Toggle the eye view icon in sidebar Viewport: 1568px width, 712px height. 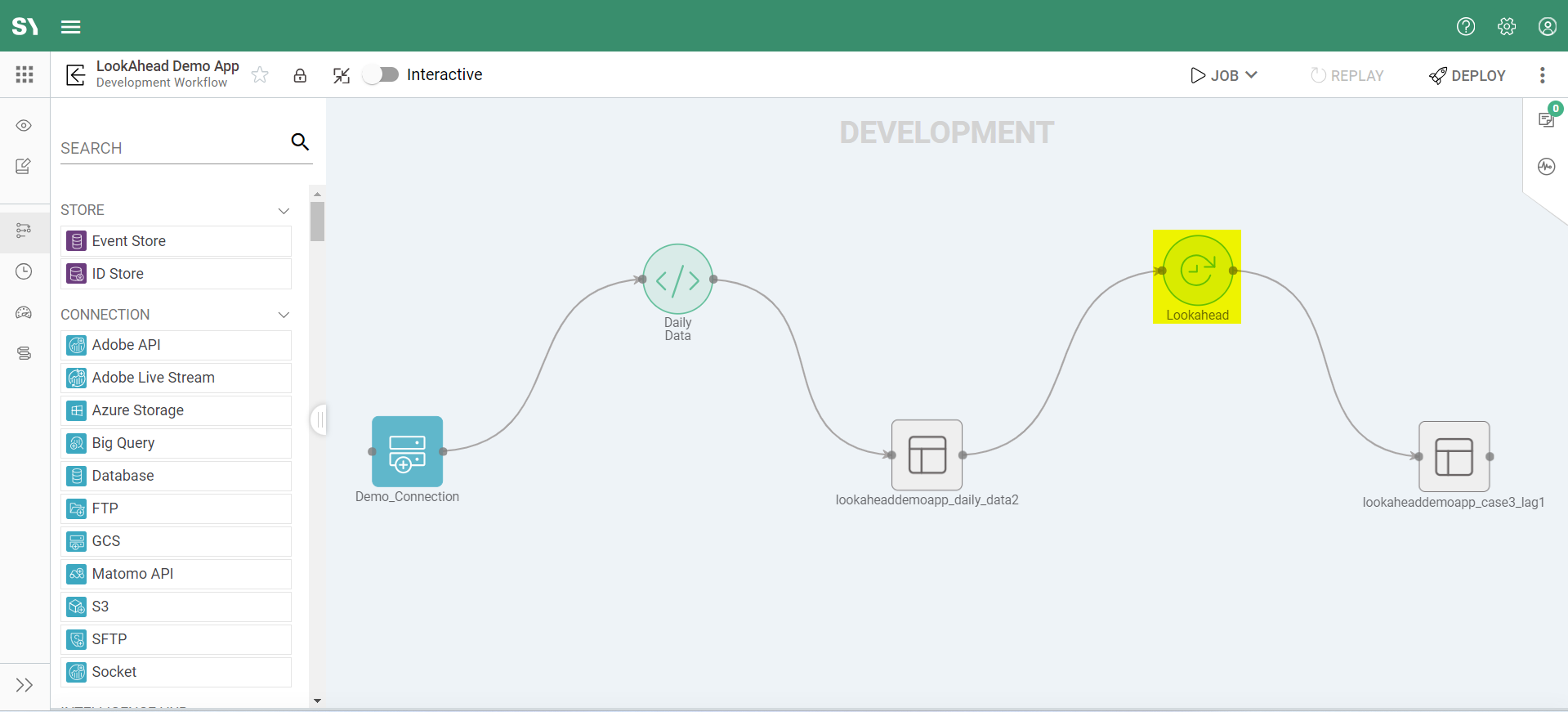point(24,126)
